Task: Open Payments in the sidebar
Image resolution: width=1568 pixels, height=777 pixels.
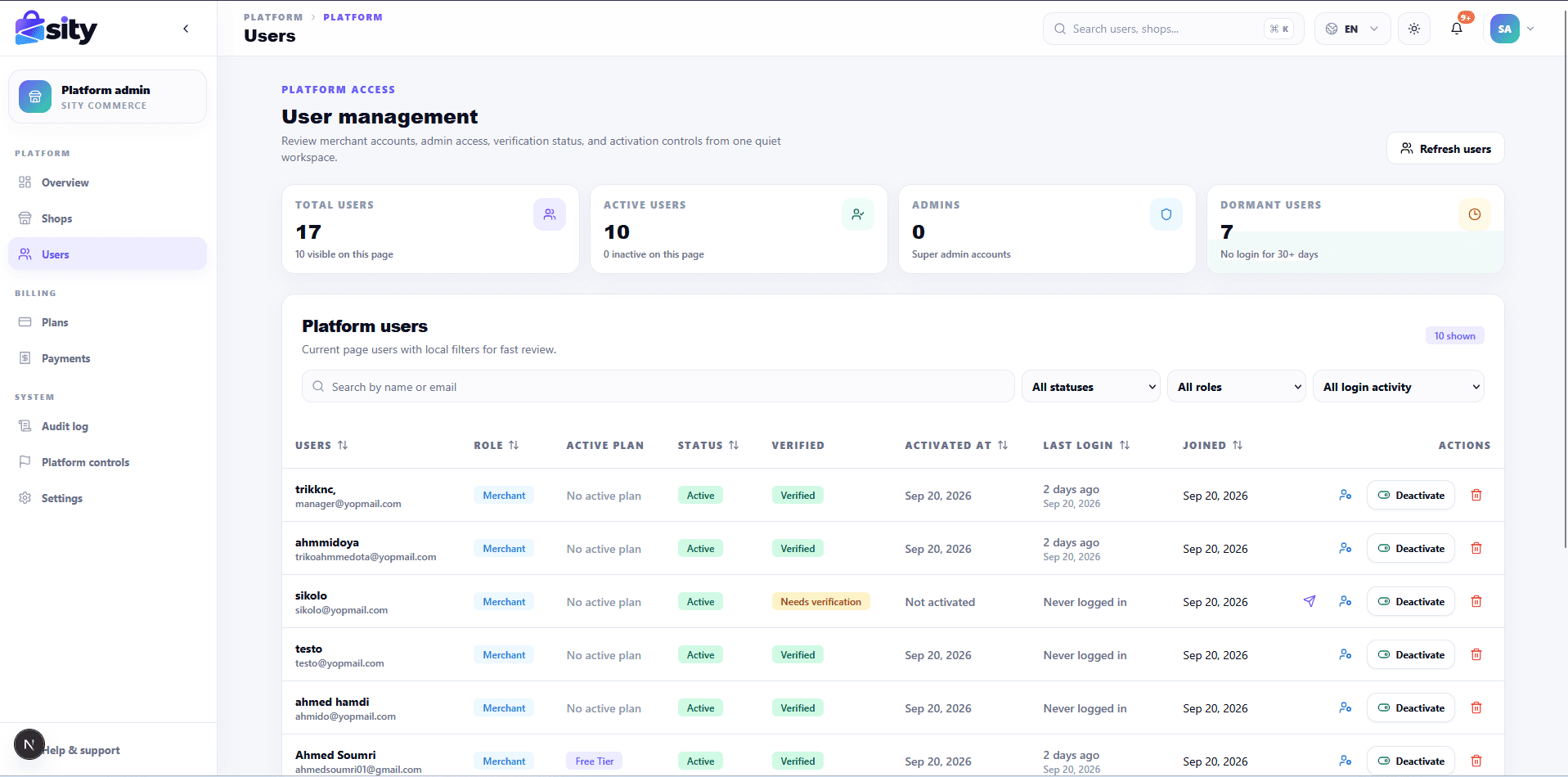Action: [x=107, y=358]
